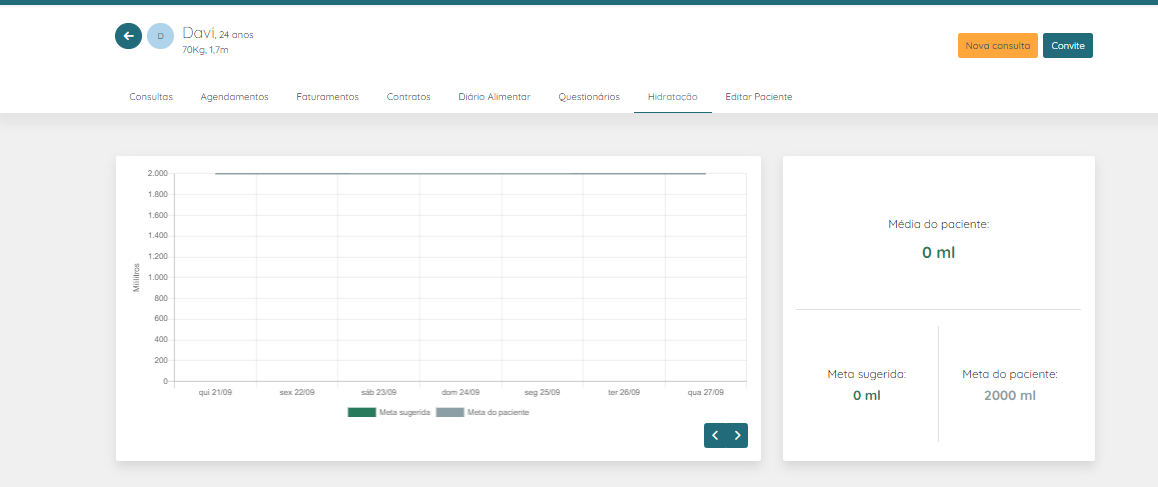This screenshot has height=487, width=1158.
Task: Click the 'Meta do paciente' legend label
Action: click(499, 412)
